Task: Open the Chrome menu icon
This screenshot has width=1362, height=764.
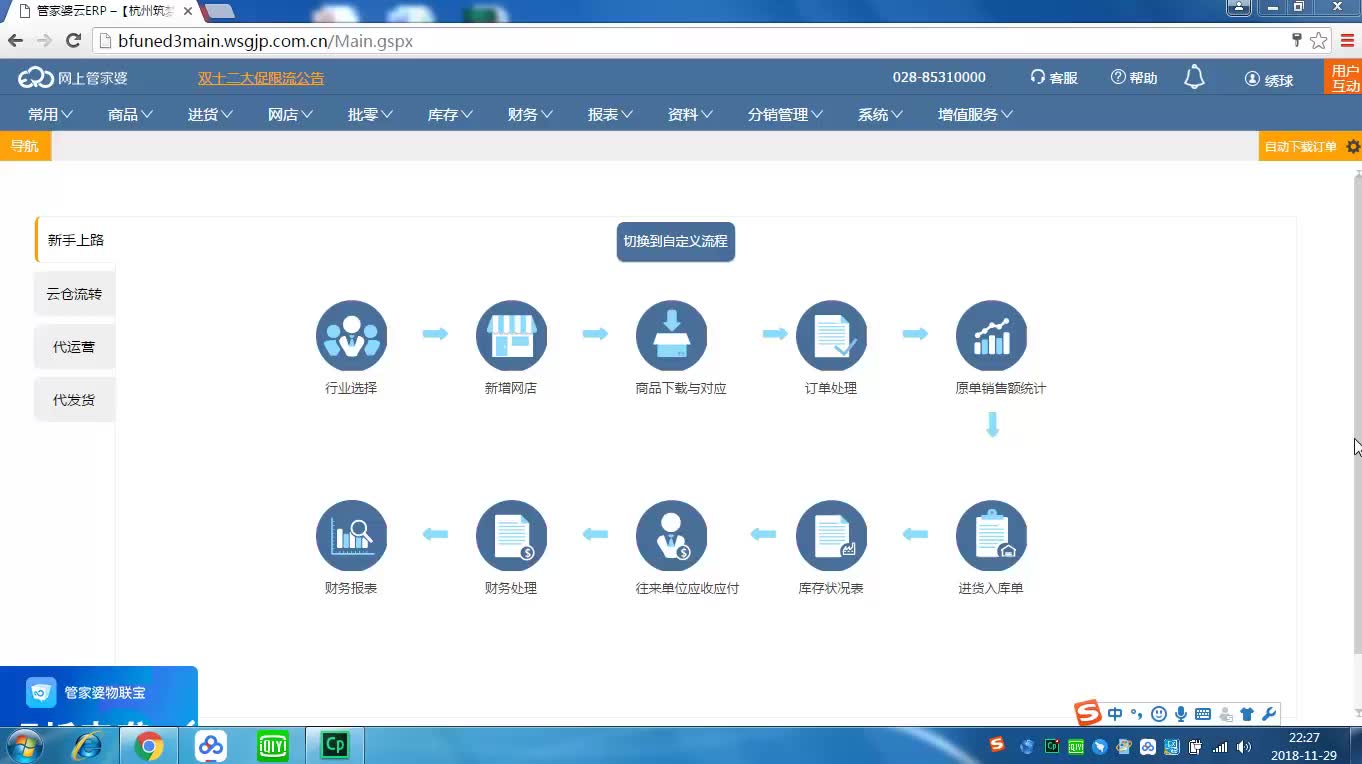Action: (x=1347, y=41)
